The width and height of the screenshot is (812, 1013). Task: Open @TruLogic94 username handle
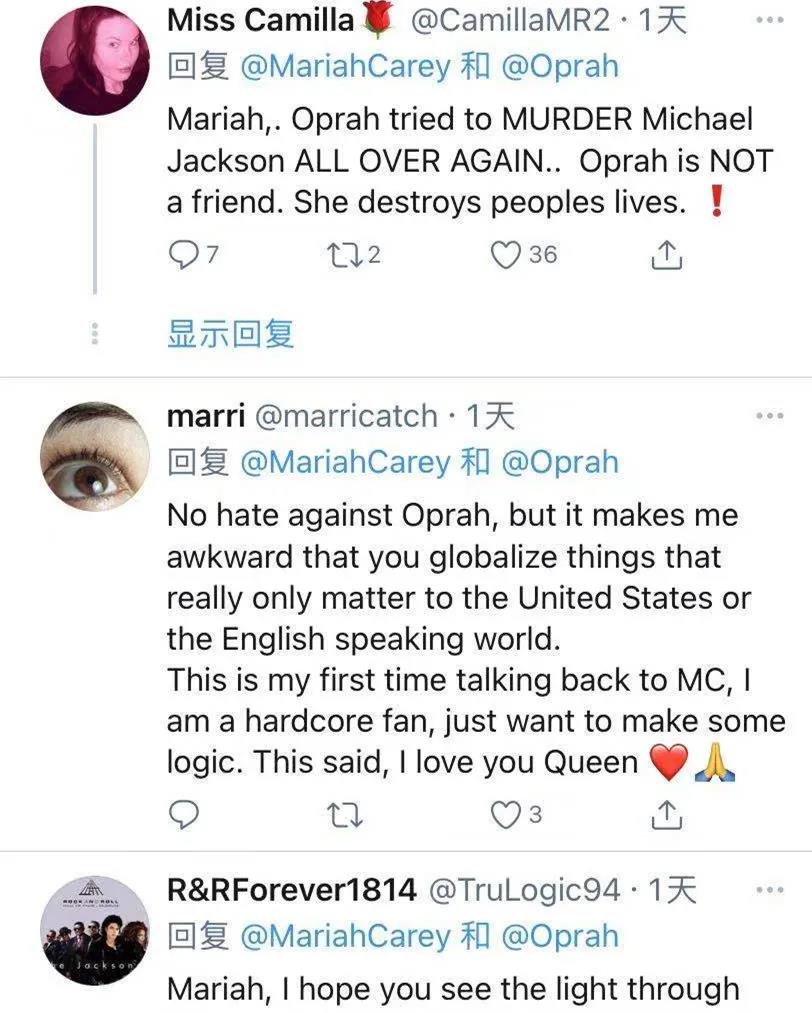[523, 889]
